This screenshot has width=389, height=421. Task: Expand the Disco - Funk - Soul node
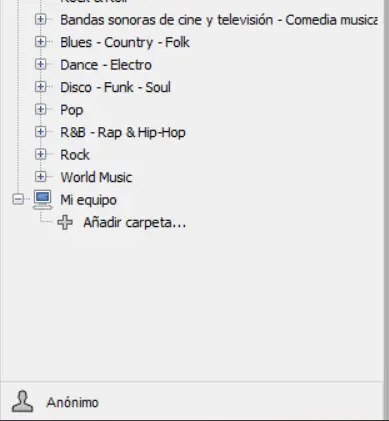pos(40,87)
